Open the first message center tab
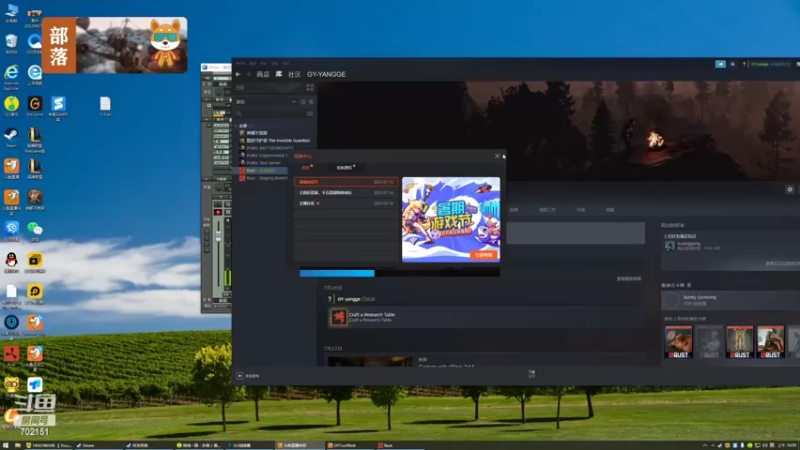800x450 pixels. pos(306,167)
